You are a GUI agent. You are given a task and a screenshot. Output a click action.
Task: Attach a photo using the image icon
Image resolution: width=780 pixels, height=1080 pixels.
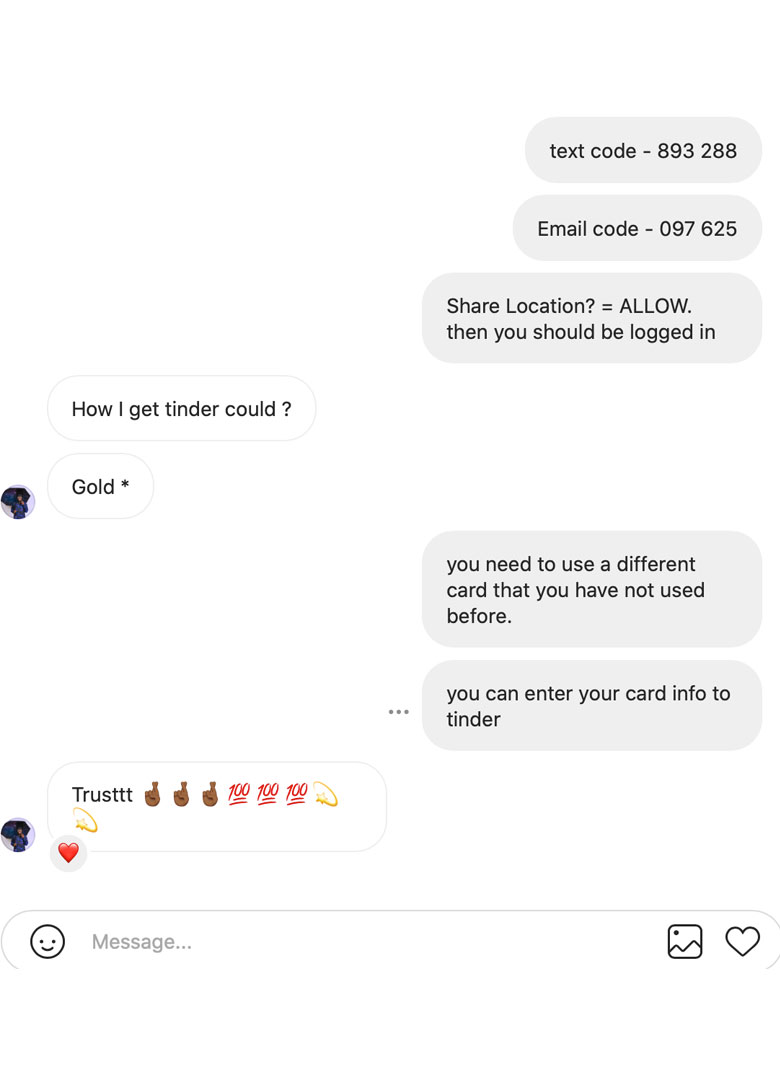(684, 941)
